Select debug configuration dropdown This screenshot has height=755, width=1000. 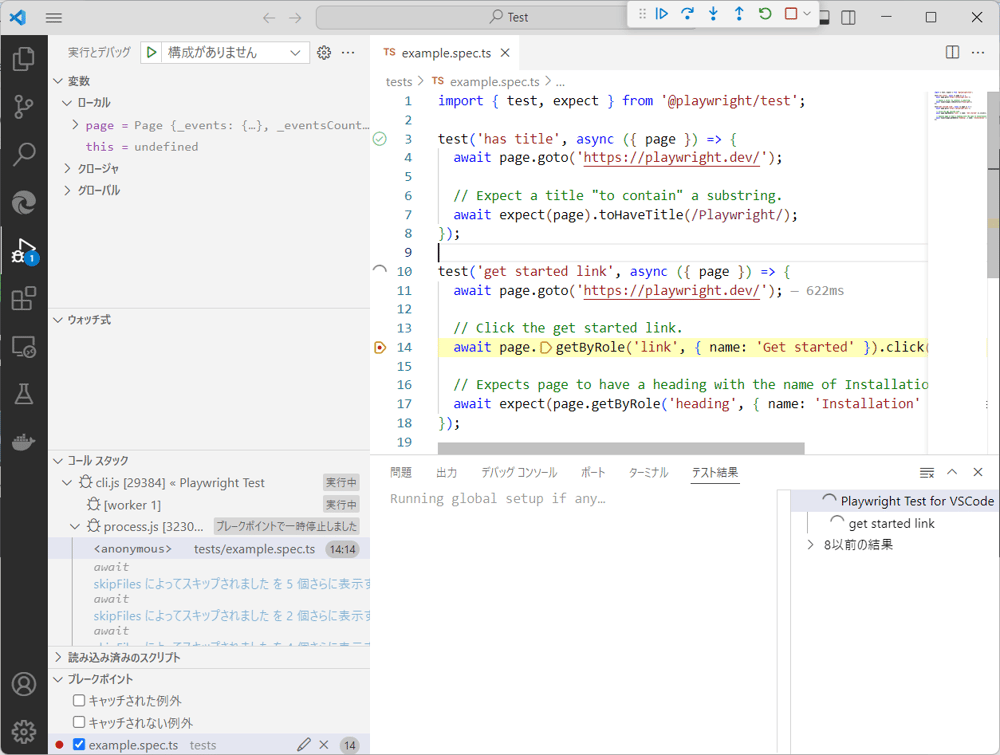[x=233, y=52]
